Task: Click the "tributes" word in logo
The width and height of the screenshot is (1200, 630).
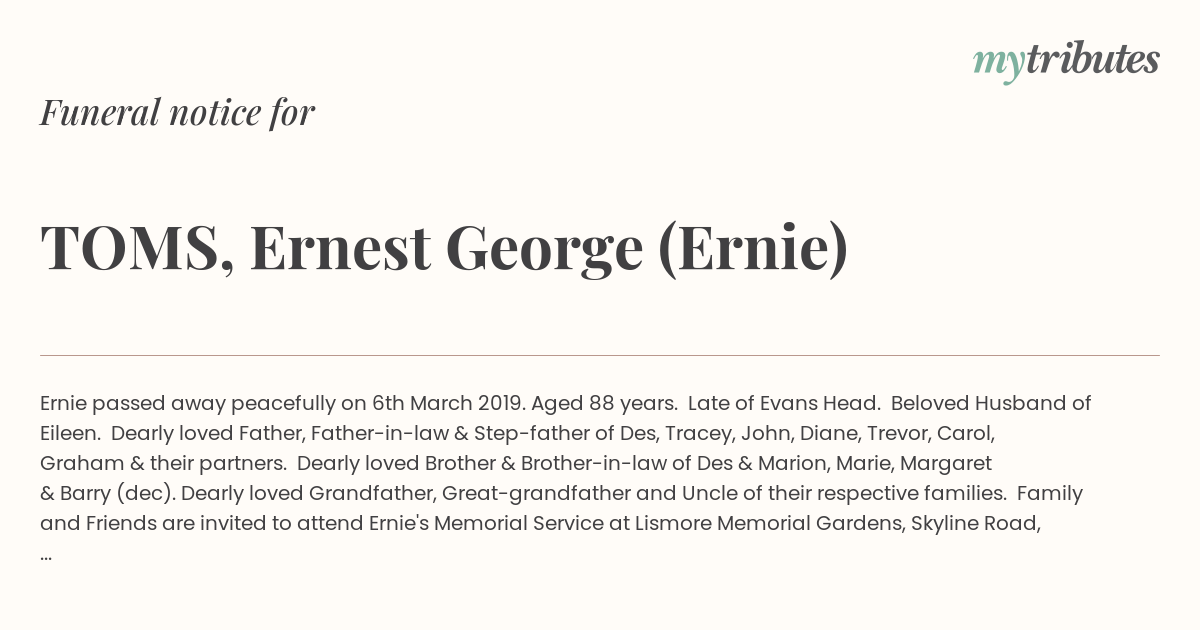Action: coord(1092,59)
